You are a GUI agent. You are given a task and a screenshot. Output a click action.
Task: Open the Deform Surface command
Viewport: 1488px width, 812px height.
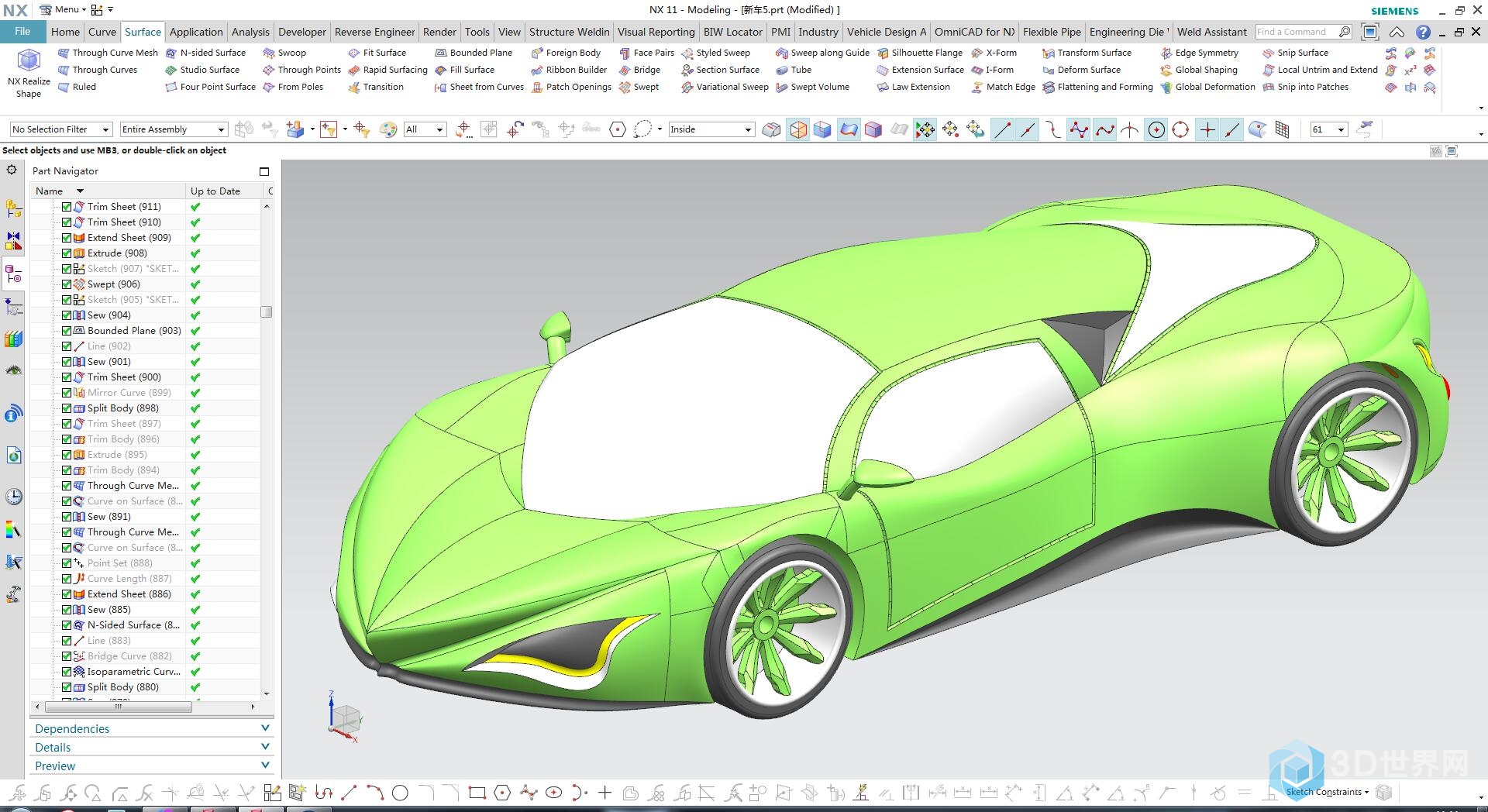tap(1081, 70)
